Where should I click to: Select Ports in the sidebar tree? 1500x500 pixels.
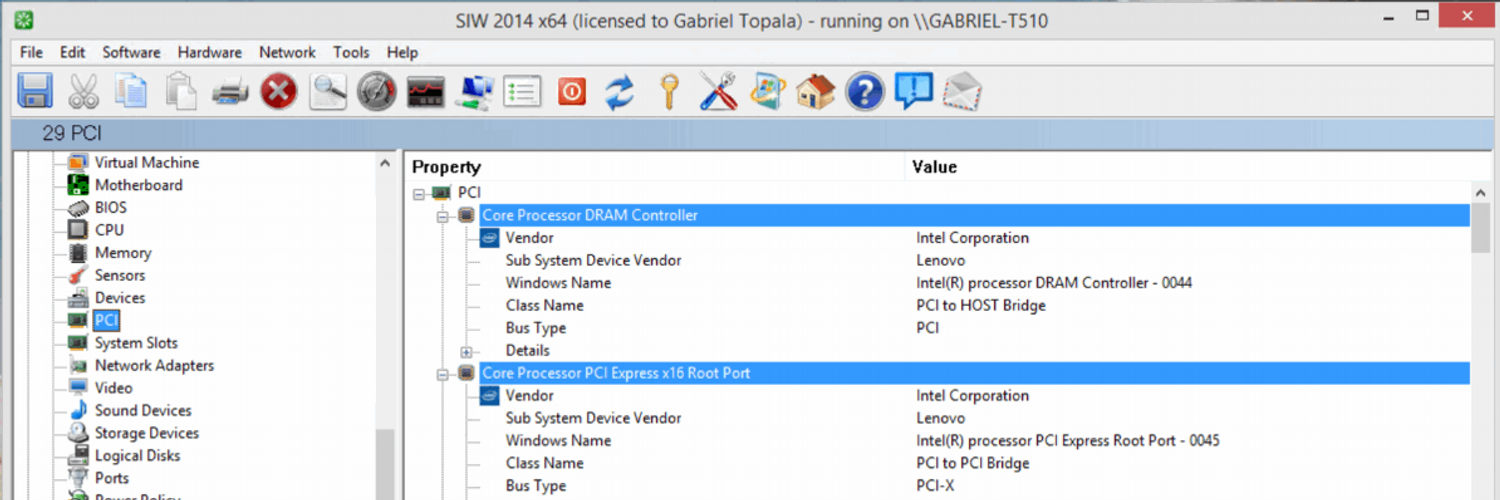pyautogui.click(x=112, y=478)
